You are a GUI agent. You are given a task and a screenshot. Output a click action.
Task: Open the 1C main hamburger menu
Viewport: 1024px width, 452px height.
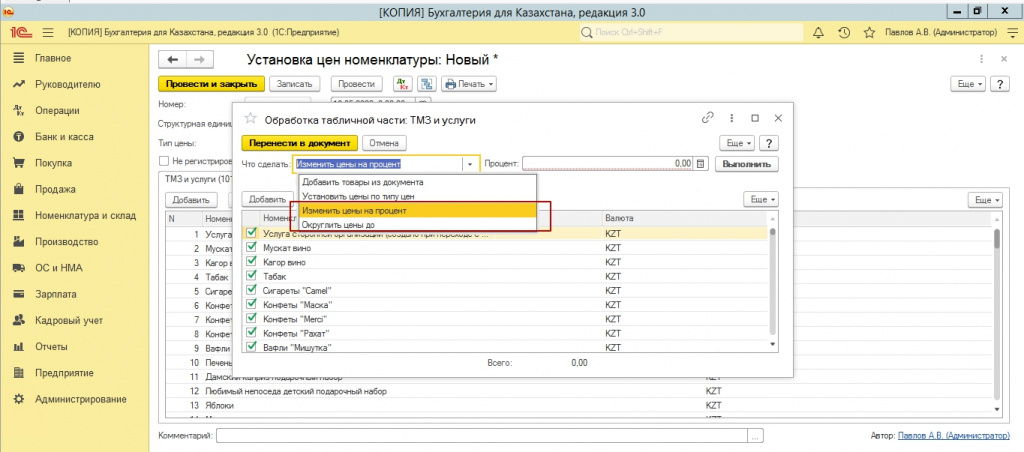pos(48,33)
